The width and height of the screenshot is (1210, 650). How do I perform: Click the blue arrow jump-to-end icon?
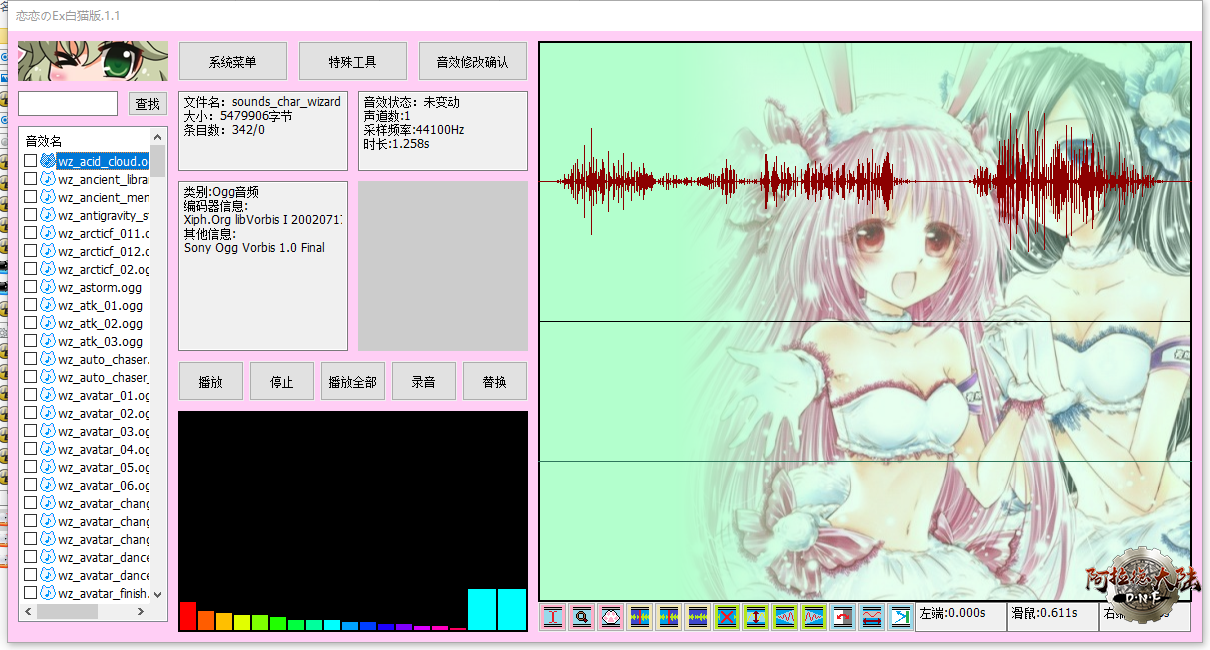[901, 617]
